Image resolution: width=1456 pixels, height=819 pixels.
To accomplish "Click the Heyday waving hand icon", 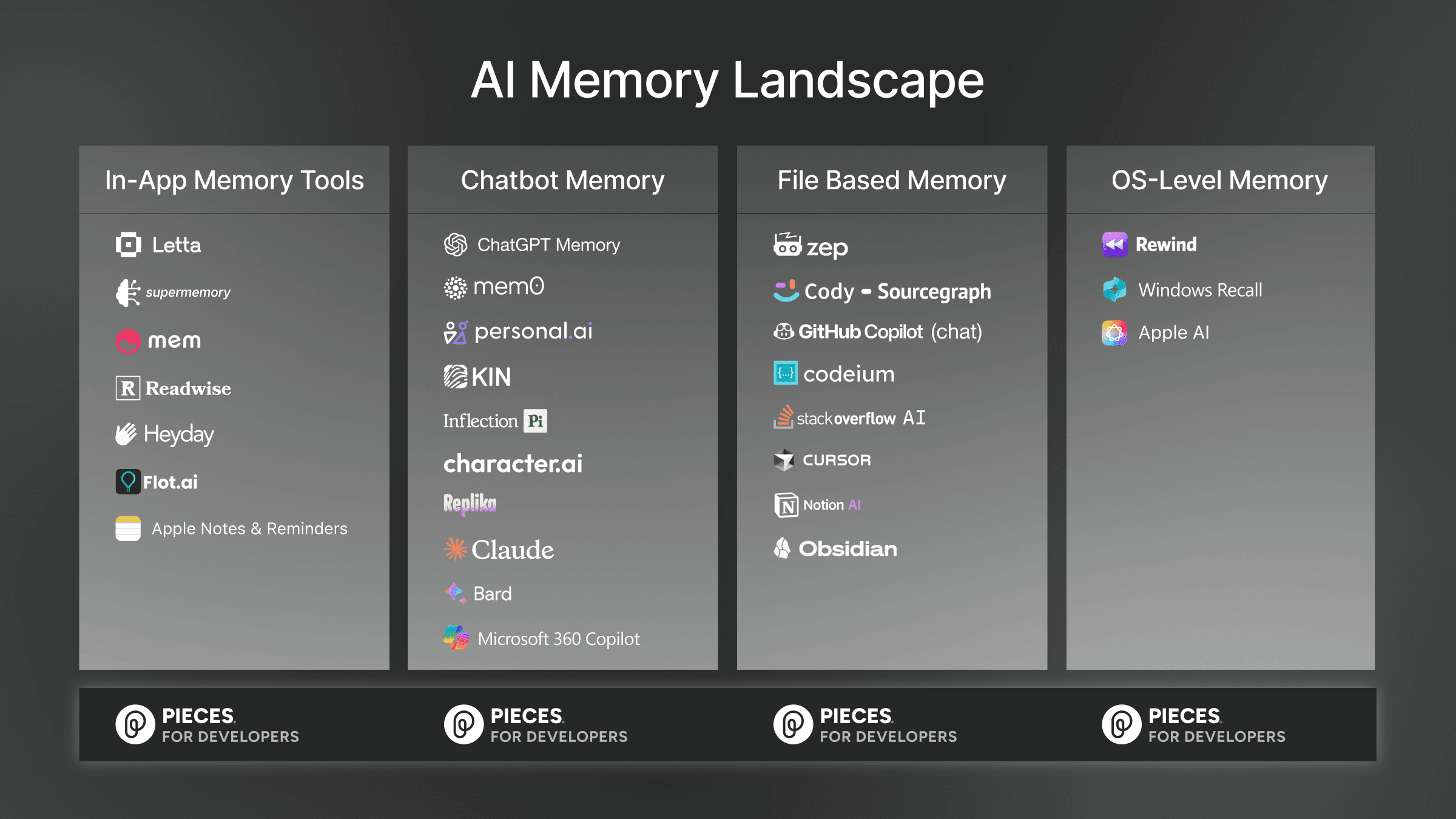I will coord(126,434).
